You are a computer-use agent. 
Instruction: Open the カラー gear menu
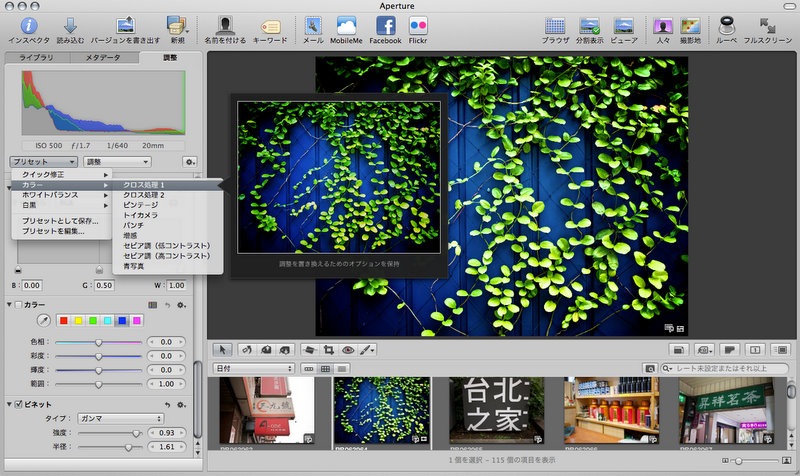(x=181, y=305)
